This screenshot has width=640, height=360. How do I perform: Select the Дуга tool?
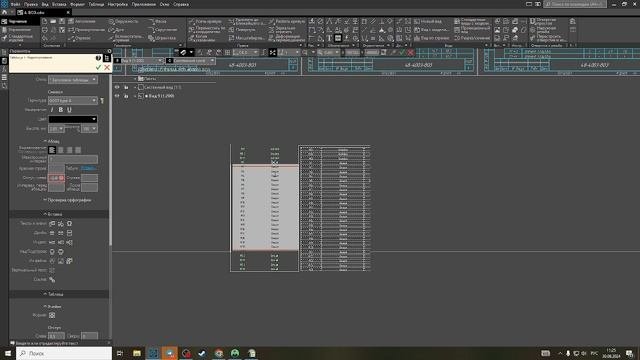(116, 30)
